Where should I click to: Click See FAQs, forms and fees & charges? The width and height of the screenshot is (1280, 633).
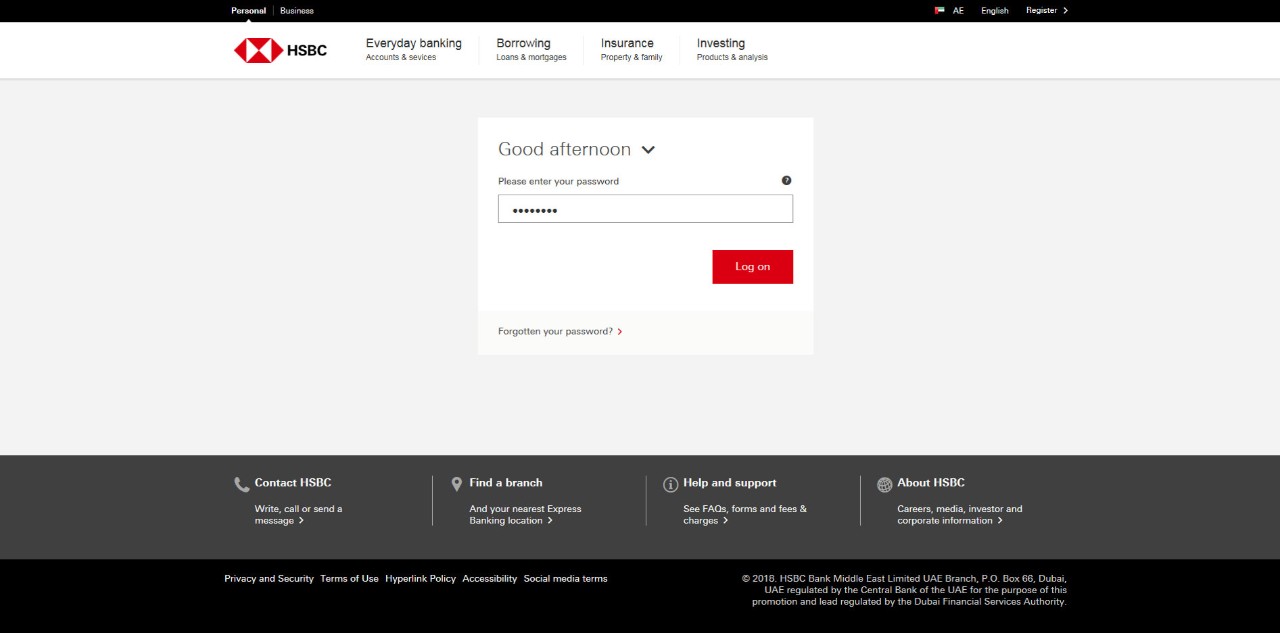coord(745,515)
